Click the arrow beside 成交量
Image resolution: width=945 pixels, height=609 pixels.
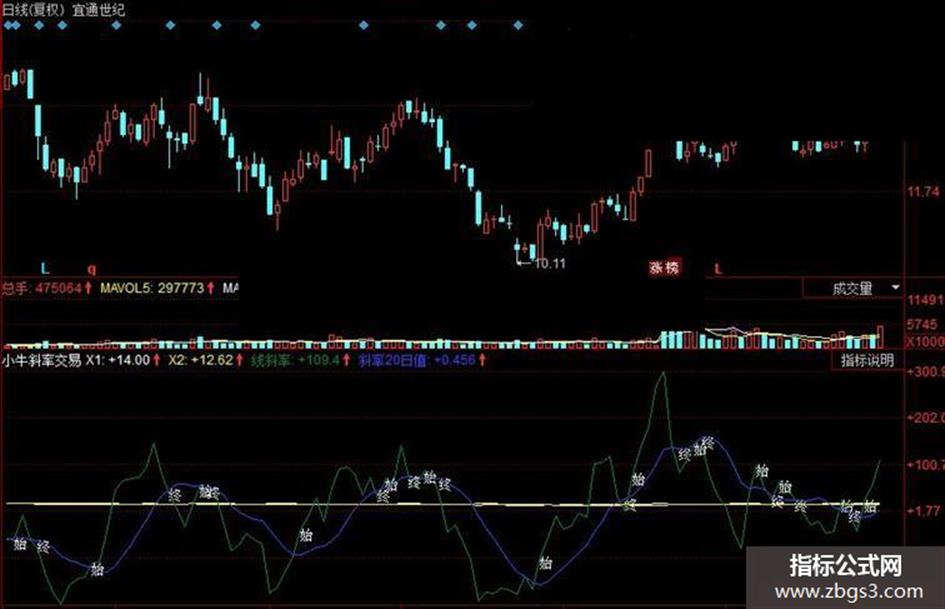click(x=896, y=288)
